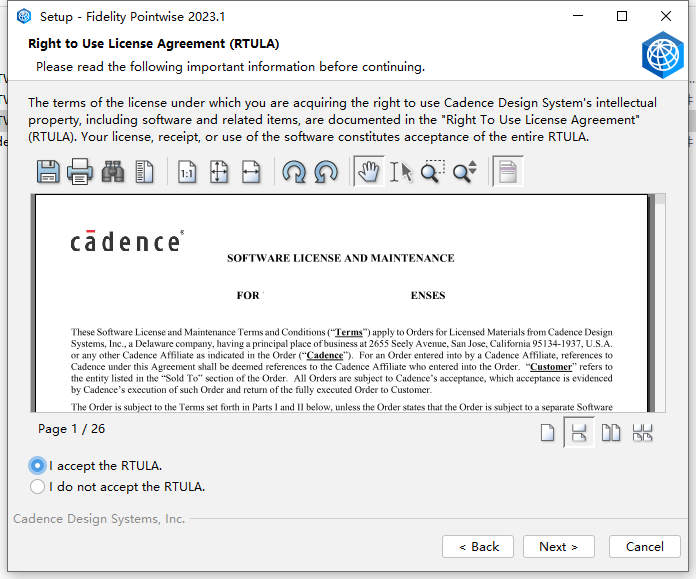696x579 pixels.
Task: Minimize the setup window
Action: pos(578,16)
